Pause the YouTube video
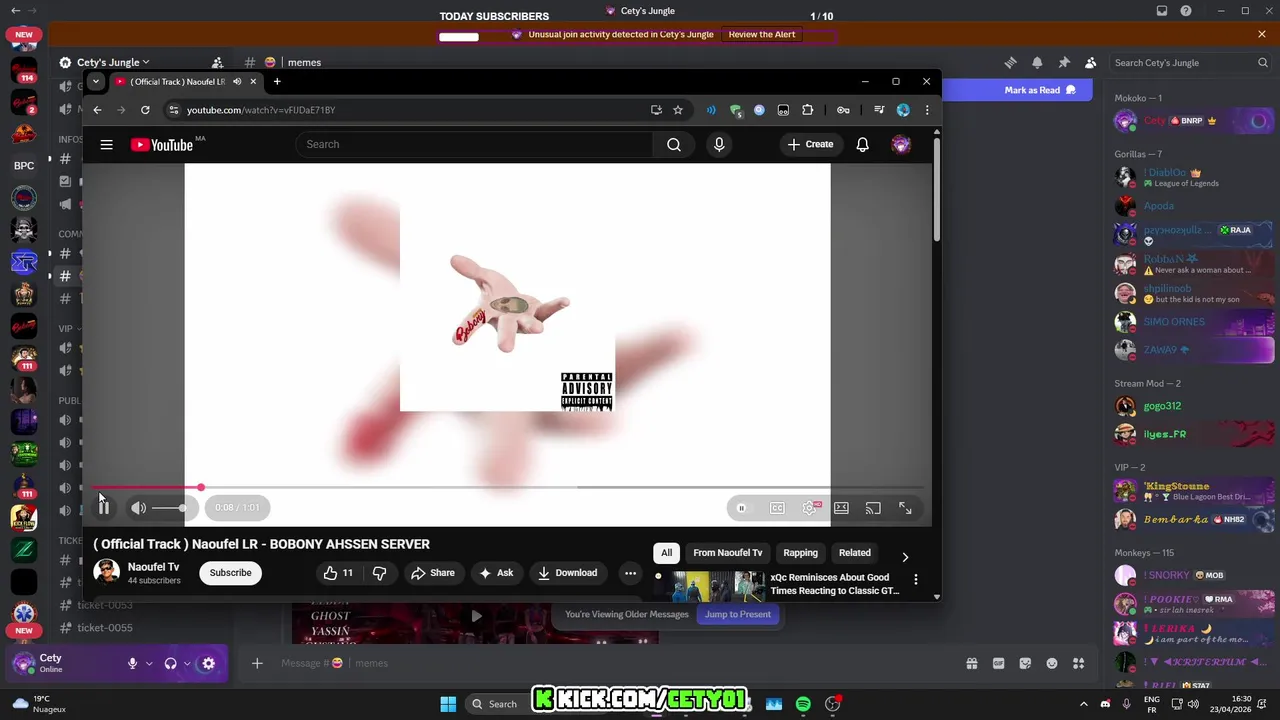The width and height of the screenshot is (1280, 720). [x=104, y=508]
